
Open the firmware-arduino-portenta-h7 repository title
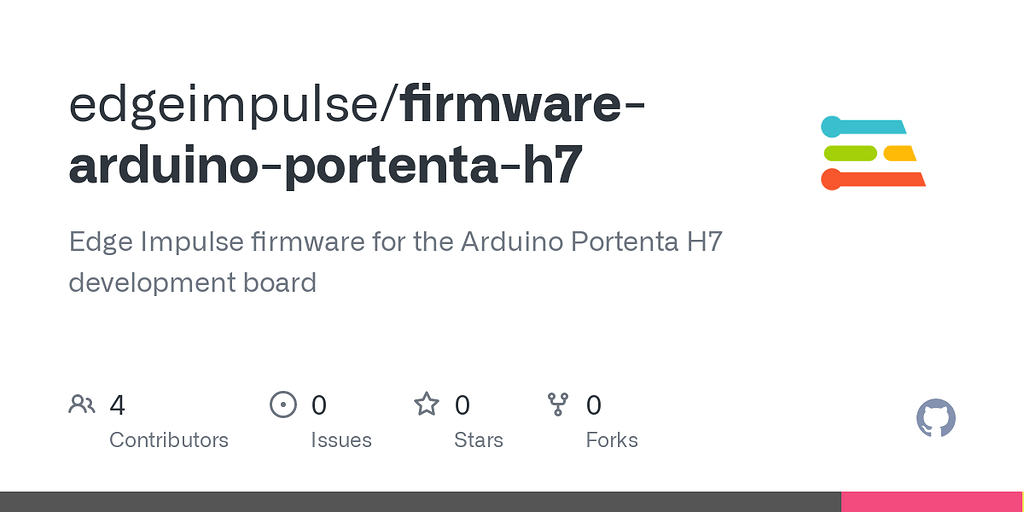[358, 136]
